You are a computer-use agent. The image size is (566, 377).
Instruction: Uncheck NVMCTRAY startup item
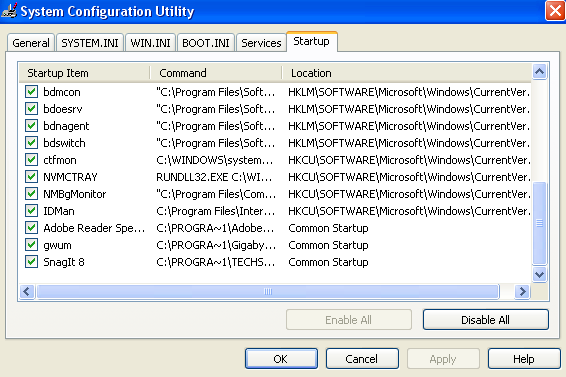pyautogui.click(x=31, y=177)
